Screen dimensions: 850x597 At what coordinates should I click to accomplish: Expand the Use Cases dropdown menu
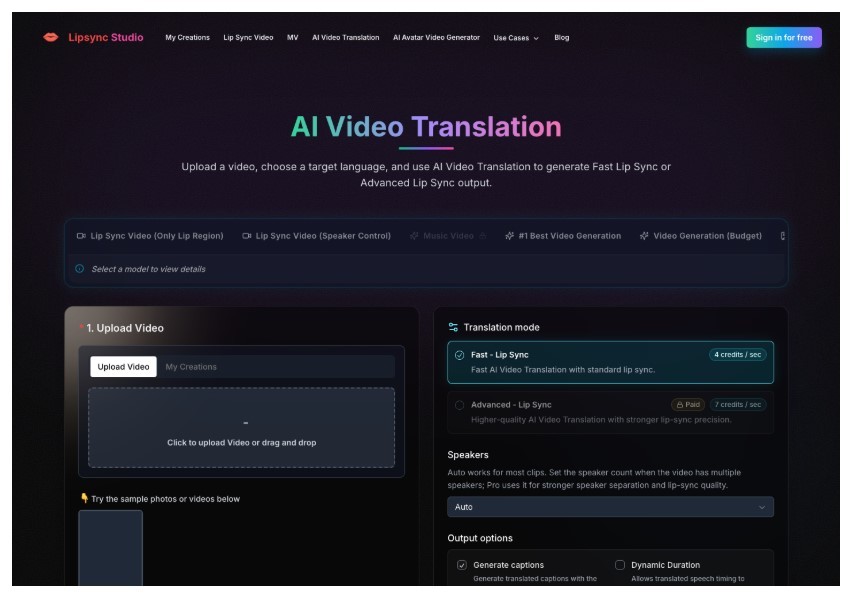click(516, 38)
